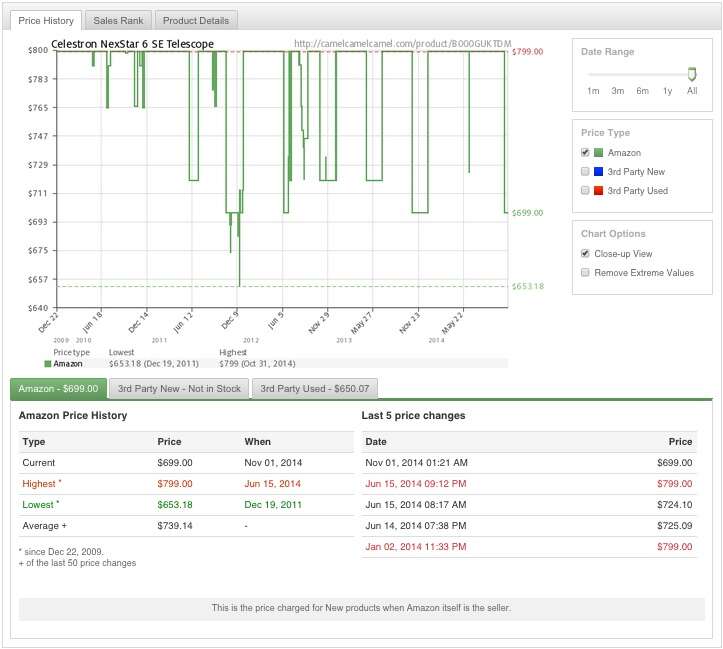Set date range to 6m
This screenshot has height=649, width=723.
pyautogui.click(x=642, y=91)
